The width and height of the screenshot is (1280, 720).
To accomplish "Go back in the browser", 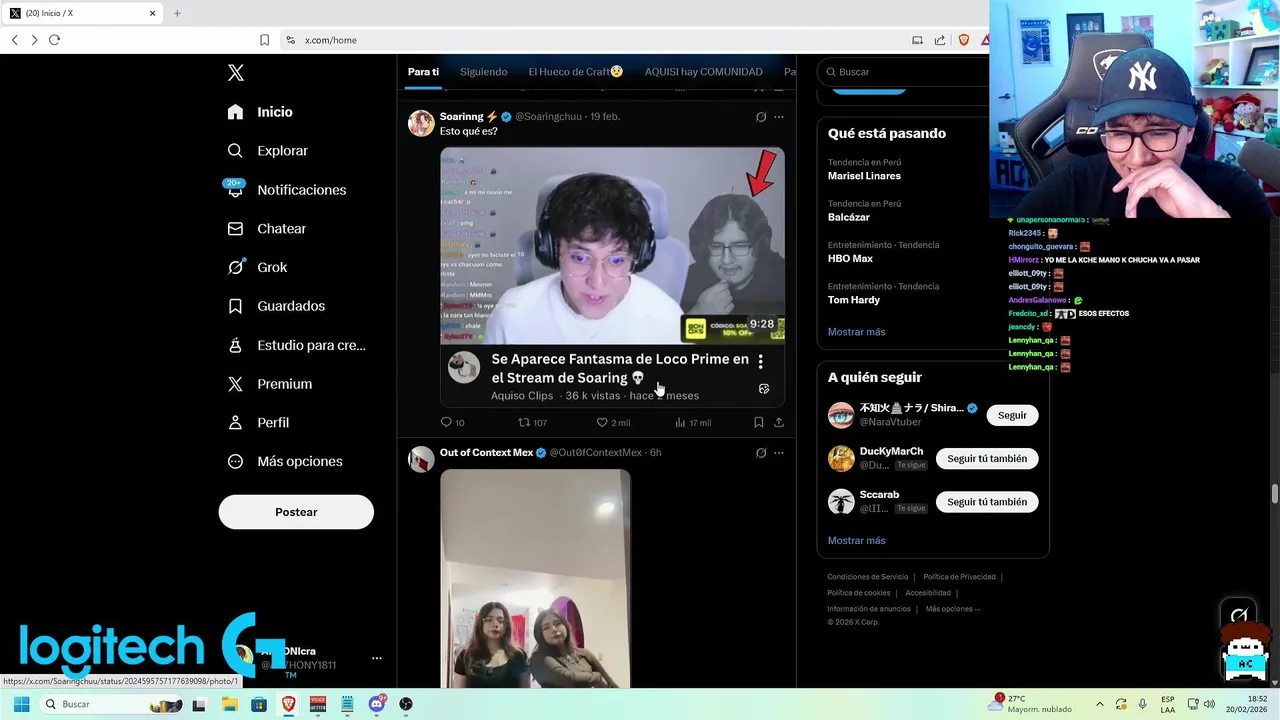I will (x=15, y=40).
